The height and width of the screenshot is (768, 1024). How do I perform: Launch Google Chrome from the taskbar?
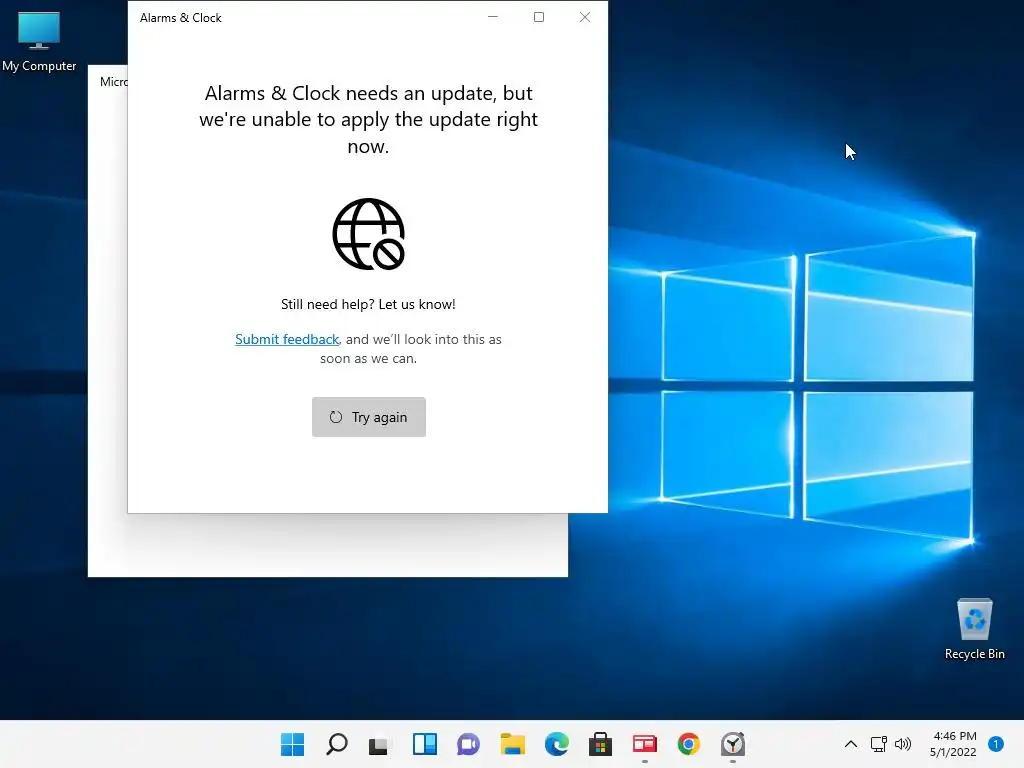pyautogui.click(x=688, y=744)
